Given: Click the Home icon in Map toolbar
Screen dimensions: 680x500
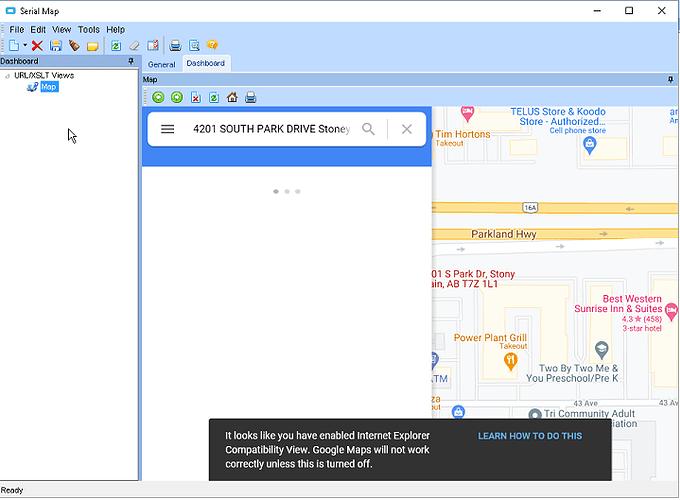Looking at the screenshot, I should point(232,97).
